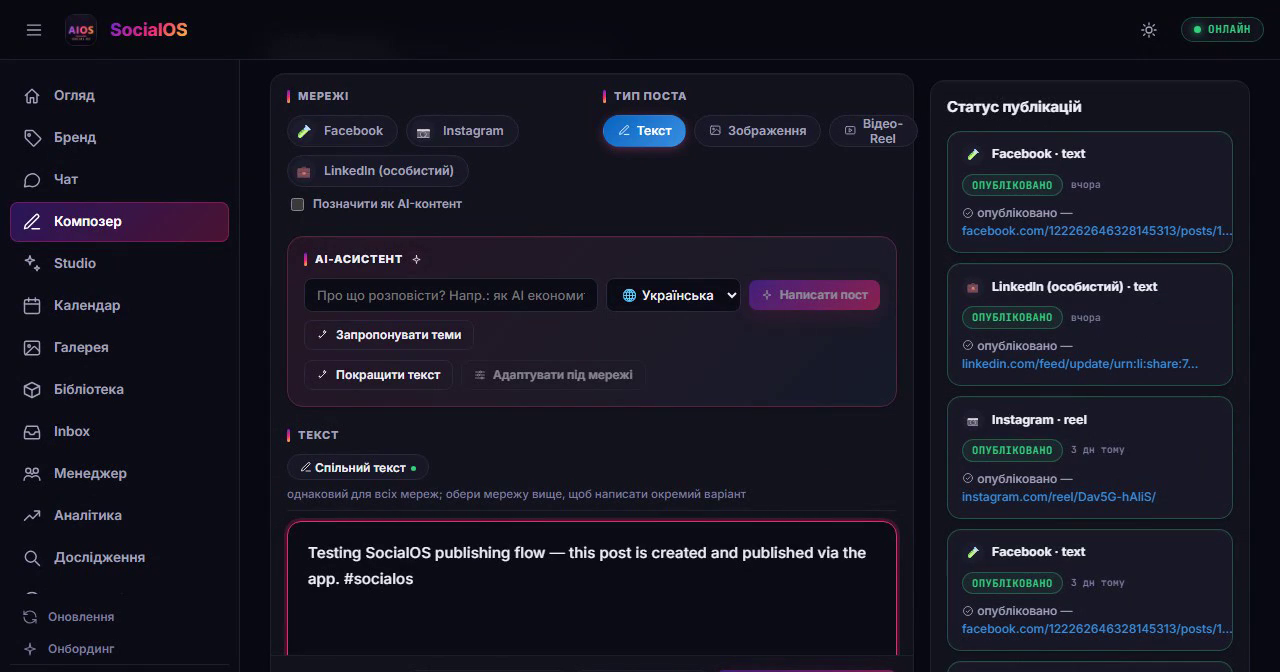
Task: Click ОПУБЛІКОВАНО badge on LinkedIn card
Action: point(1012,317)
